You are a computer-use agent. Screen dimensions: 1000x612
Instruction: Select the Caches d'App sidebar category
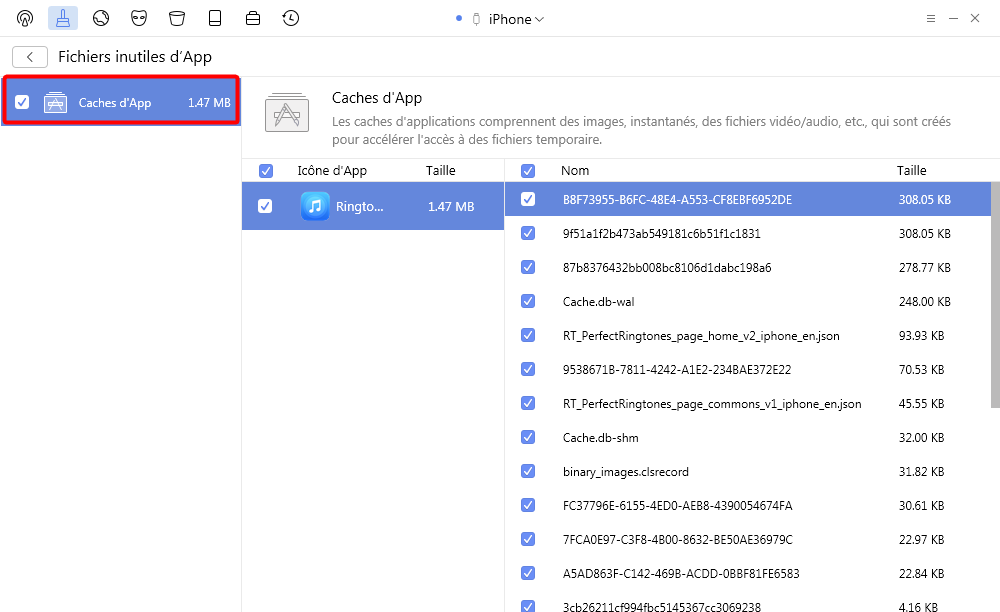click(121, 100)
